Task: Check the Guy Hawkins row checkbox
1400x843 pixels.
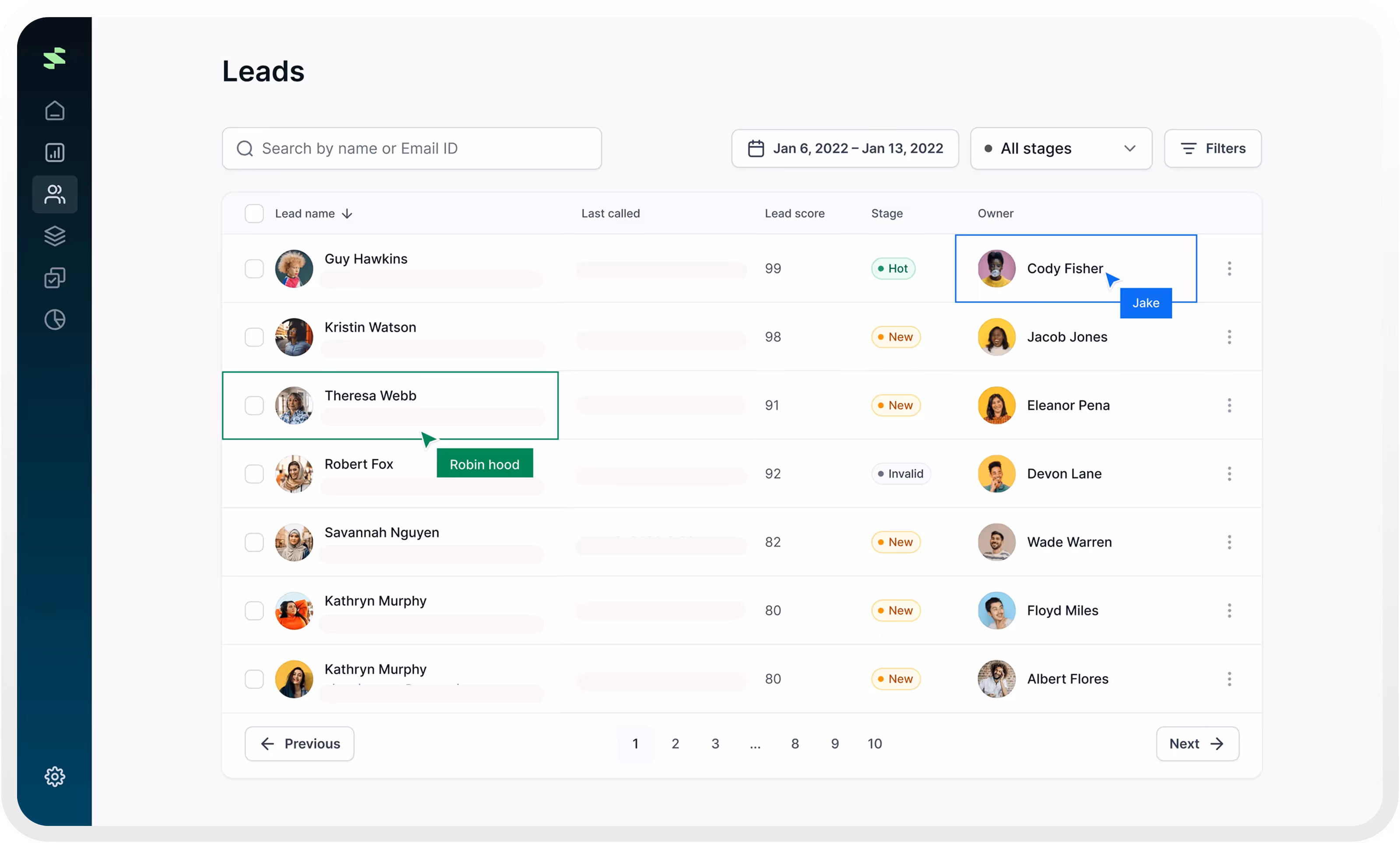Action: coord(254,269)
